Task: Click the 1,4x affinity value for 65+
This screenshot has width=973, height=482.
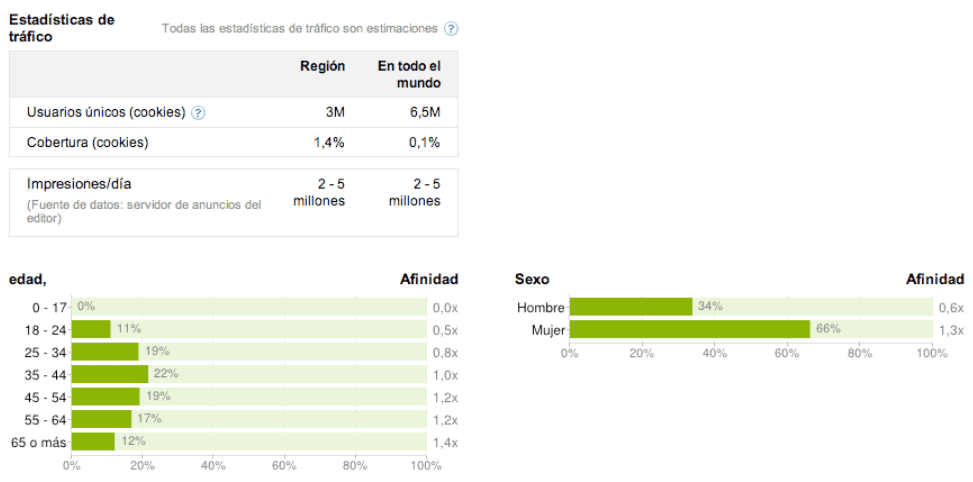Action: tap(445, 442)
